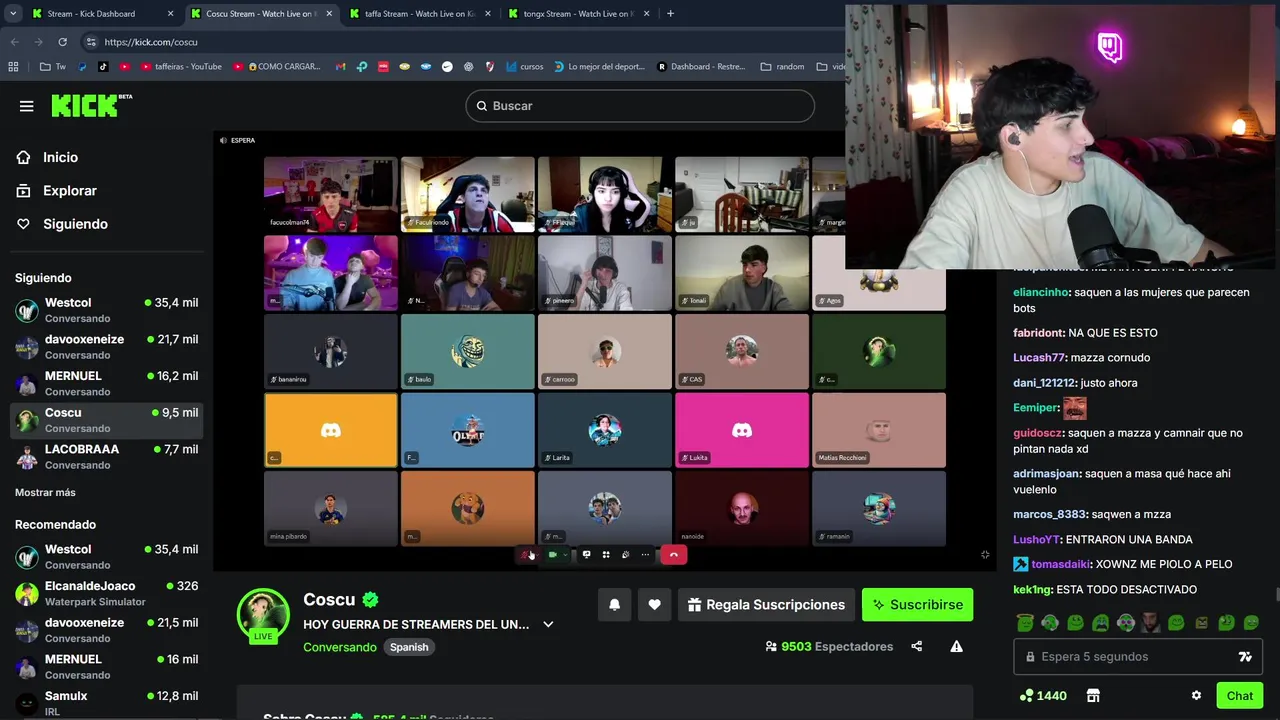Open chat settings gear icon

coord(1196,696)
